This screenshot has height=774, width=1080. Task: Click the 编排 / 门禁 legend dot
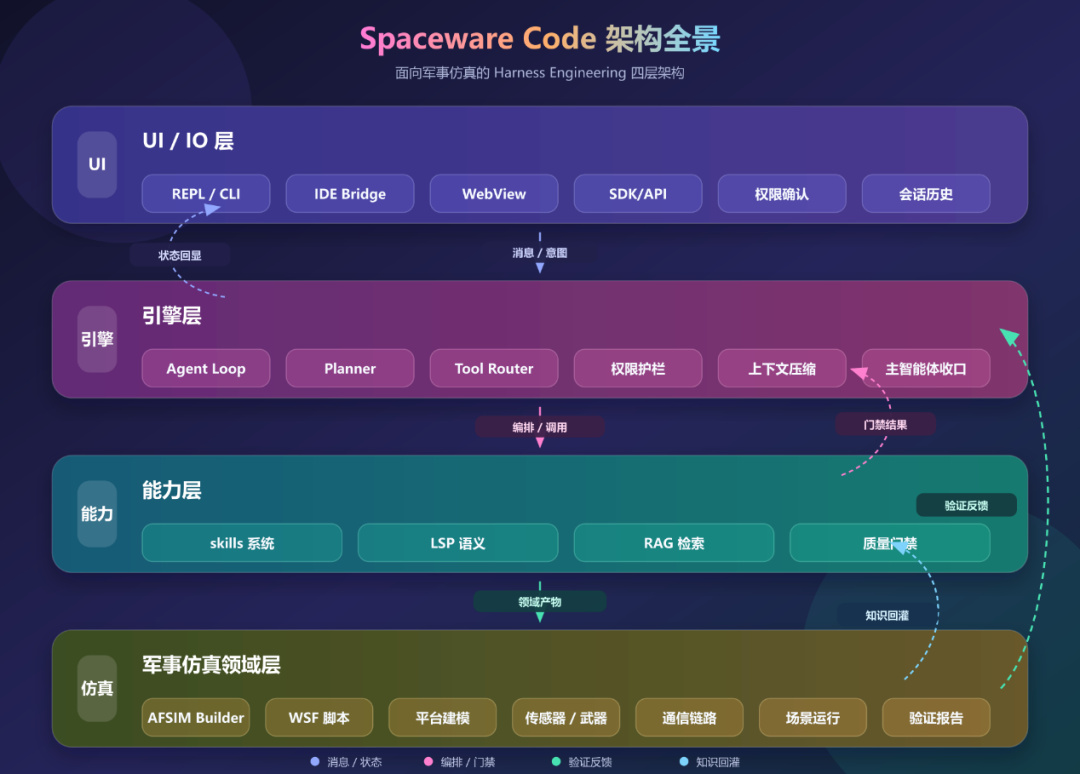point(428,762)
